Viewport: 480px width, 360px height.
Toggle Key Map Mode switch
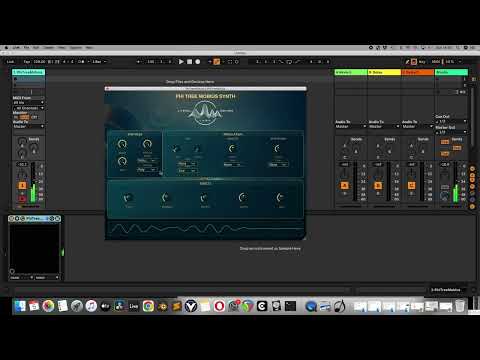tap(422, 62)
